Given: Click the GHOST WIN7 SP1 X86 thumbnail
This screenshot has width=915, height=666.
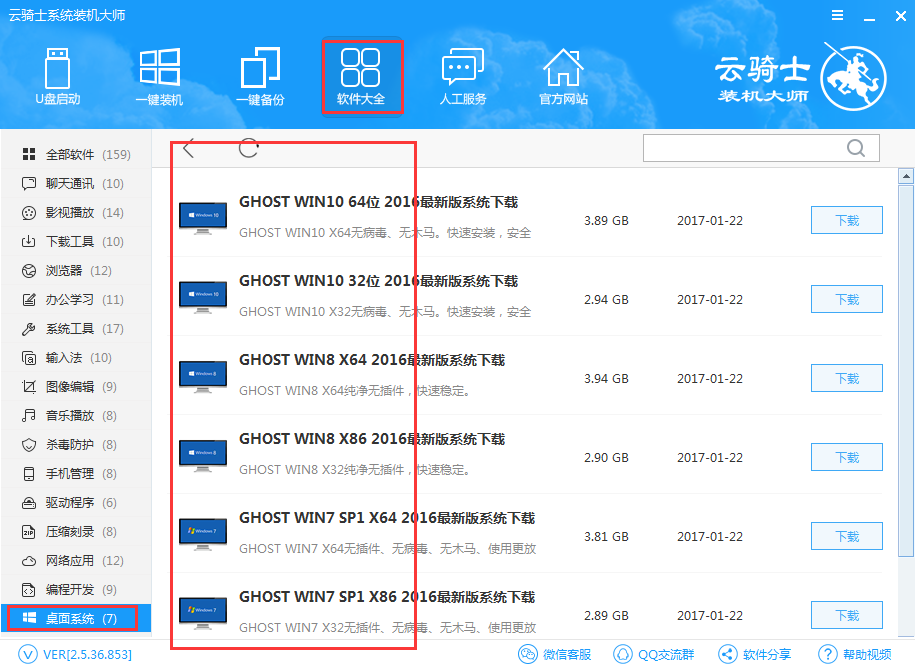Looking at the screenshot, I should [202, 613].
